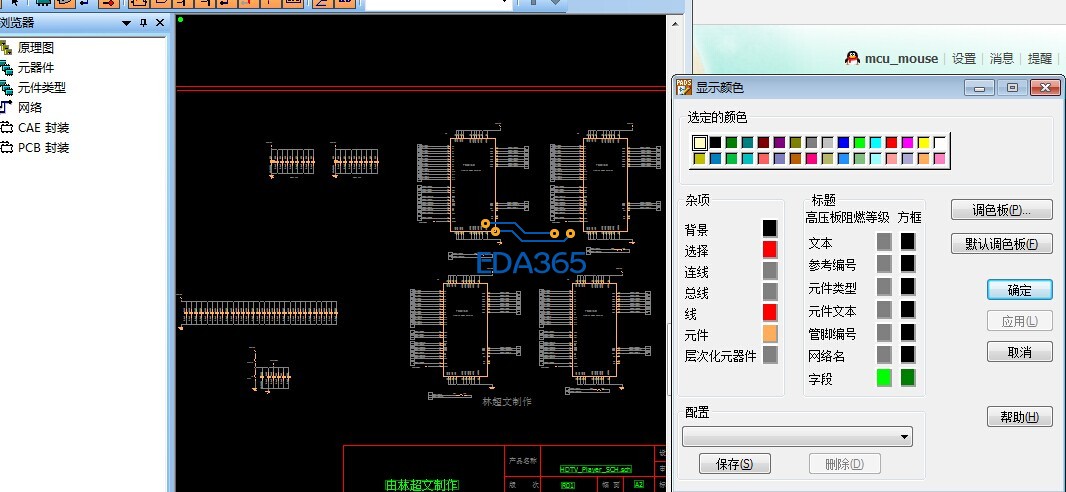The width and height of the screenshot is (1066, 492).
Task: Set the 管脚编号 label color swatch
Action: (x=884, y=332)
